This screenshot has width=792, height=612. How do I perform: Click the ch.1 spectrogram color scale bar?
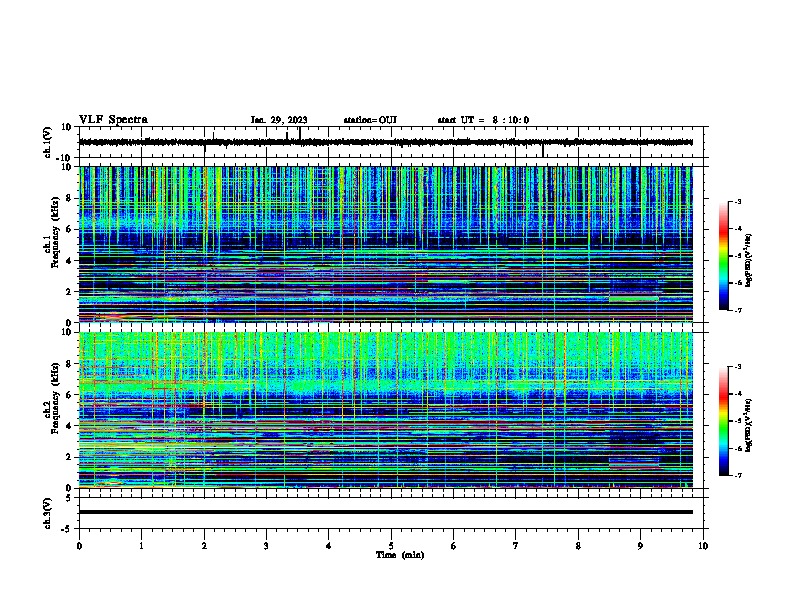tap(723, 256)
